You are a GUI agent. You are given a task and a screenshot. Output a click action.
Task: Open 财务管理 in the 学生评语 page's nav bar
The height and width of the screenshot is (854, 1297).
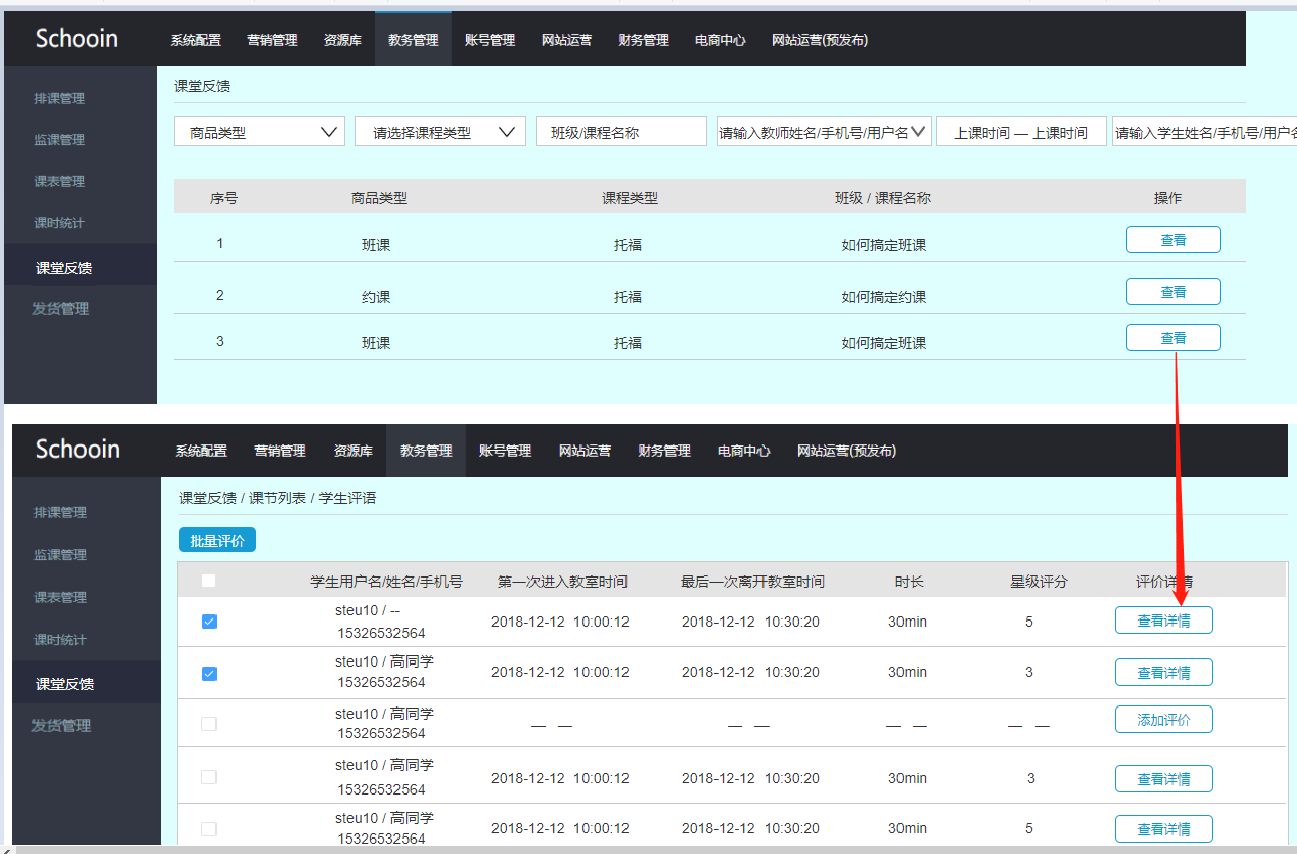pyautogui.click(x=664, y=451)
